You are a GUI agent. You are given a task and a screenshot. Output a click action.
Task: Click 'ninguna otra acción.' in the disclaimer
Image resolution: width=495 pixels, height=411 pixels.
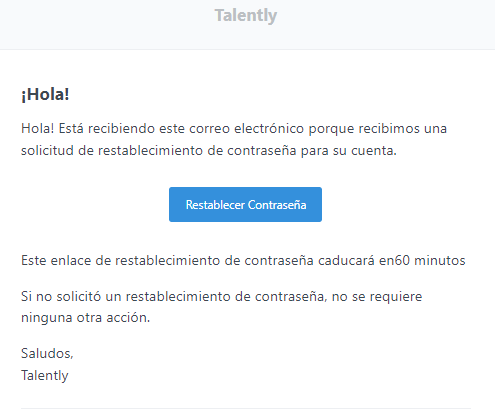point(86,317)
